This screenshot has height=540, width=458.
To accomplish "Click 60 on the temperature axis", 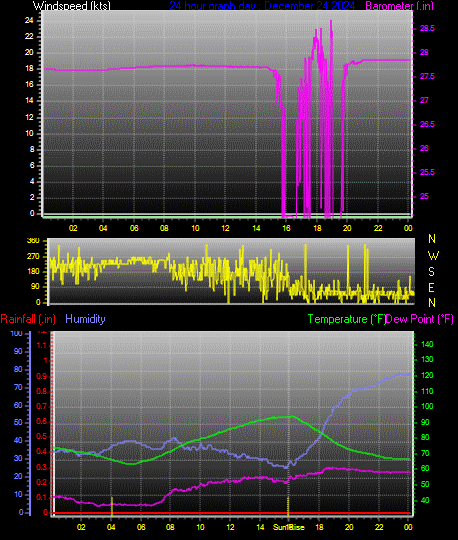I will (x=425, y=468).
